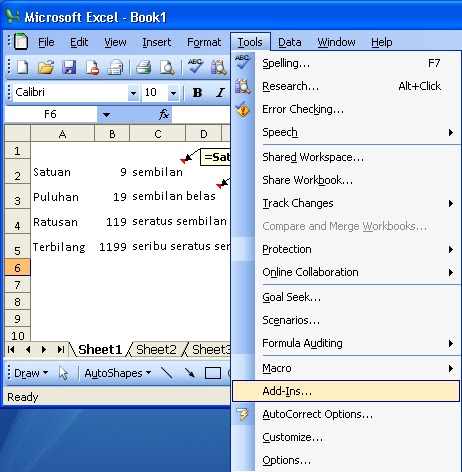This screenshot has height=472, width=462.
Task: Select the Arrow drawing tool
Action: click(x=189, y=373)
